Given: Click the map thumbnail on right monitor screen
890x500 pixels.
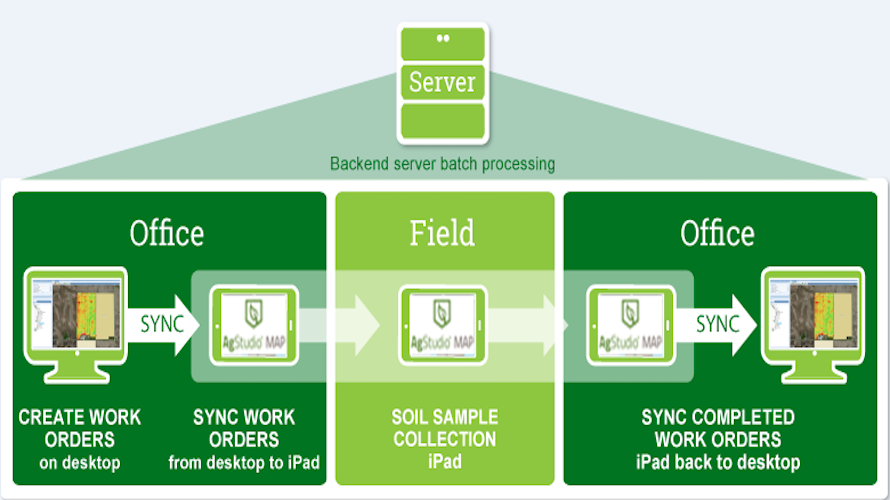Looking at the screenshot, I should tap(824, 316).
